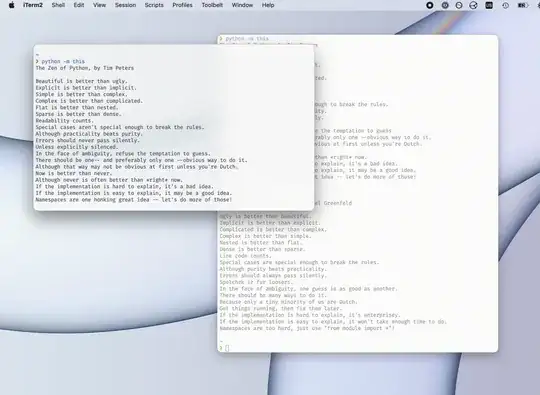Click 'Complicated is better than complex.' in back window
Screen dimensions: 540x395
click(x=273, y=229)
